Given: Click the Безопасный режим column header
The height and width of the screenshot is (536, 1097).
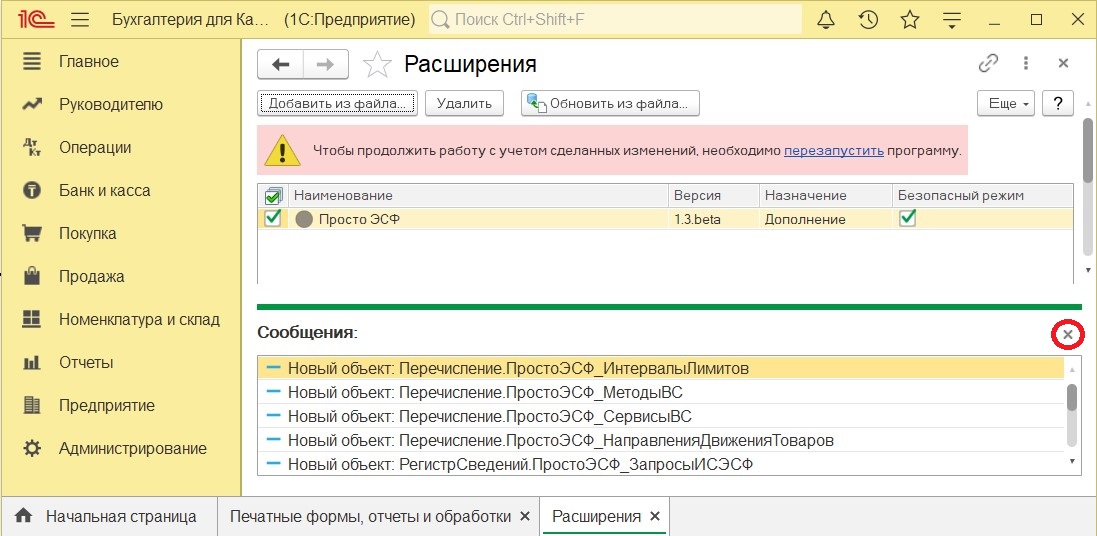Looking at the screenshot, I should 982,195.
